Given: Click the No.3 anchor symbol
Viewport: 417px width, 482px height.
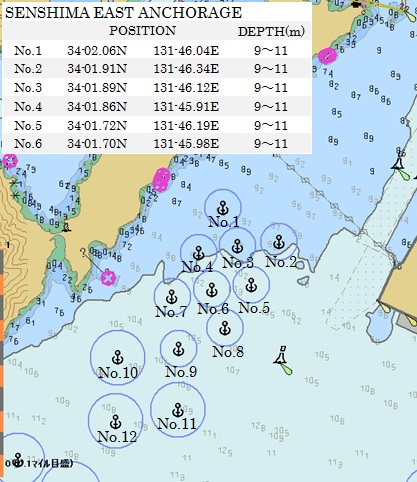Looking at the screenshot, I should (237, 246).
